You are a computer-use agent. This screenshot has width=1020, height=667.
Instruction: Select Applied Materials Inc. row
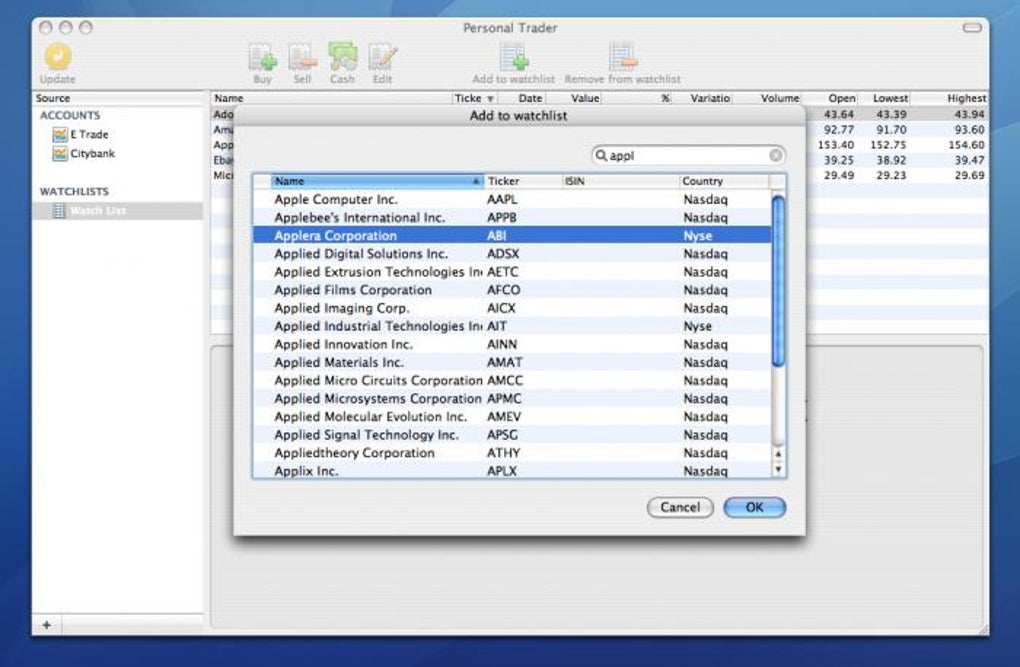coord(511,362)
